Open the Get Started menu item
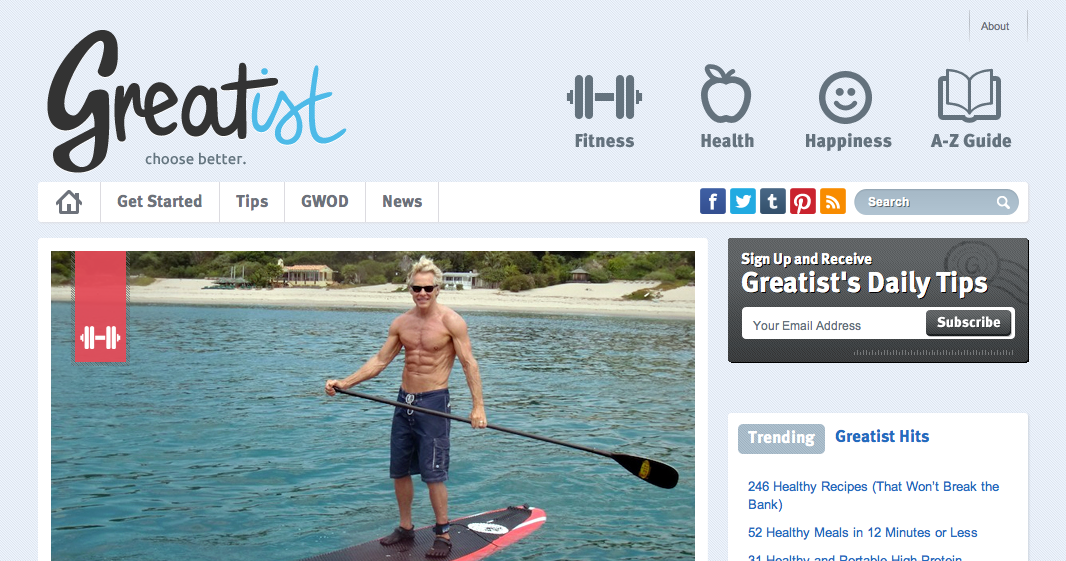 point(160,202)
